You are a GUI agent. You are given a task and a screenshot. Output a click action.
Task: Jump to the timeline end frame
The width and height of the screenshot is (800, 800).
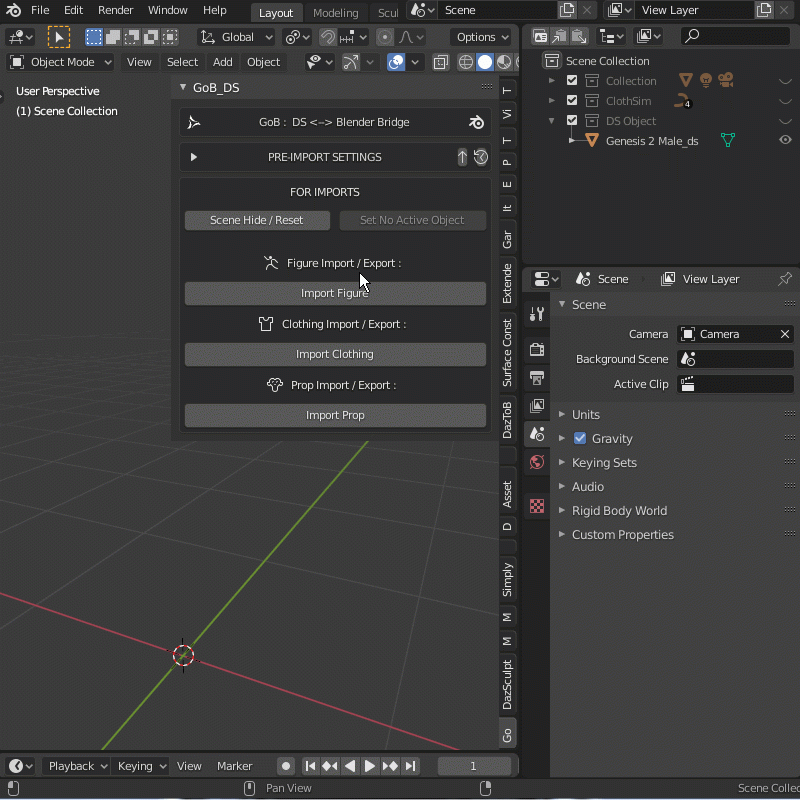tap(411, 766)
